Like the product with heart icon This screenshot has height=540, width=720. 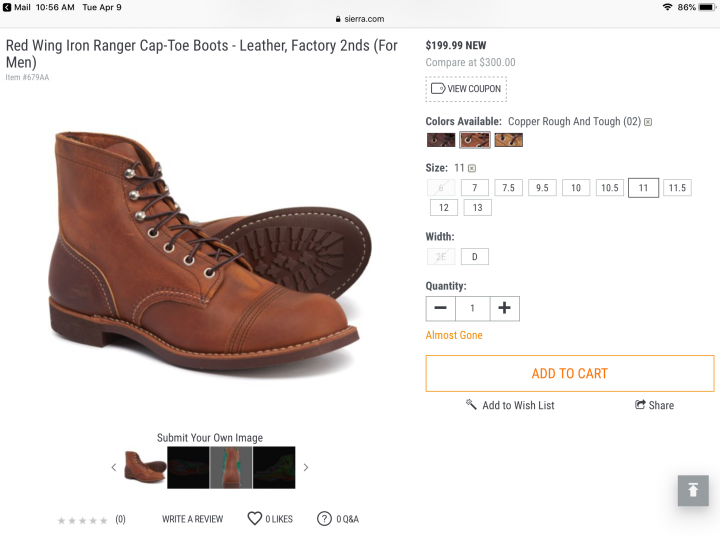(255, 518)
